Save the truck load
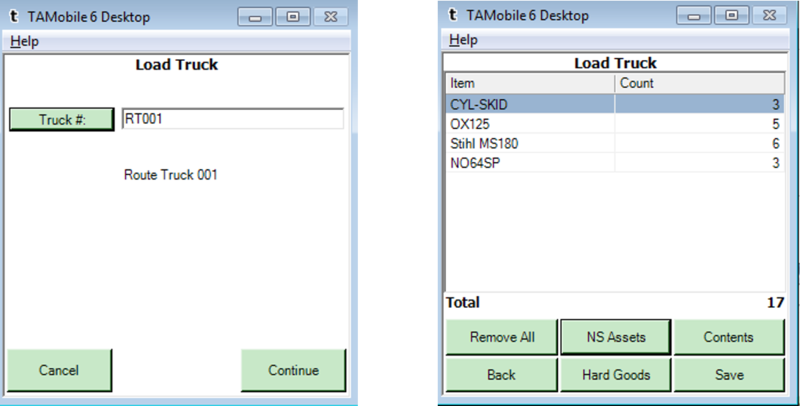 pos(729,375)
